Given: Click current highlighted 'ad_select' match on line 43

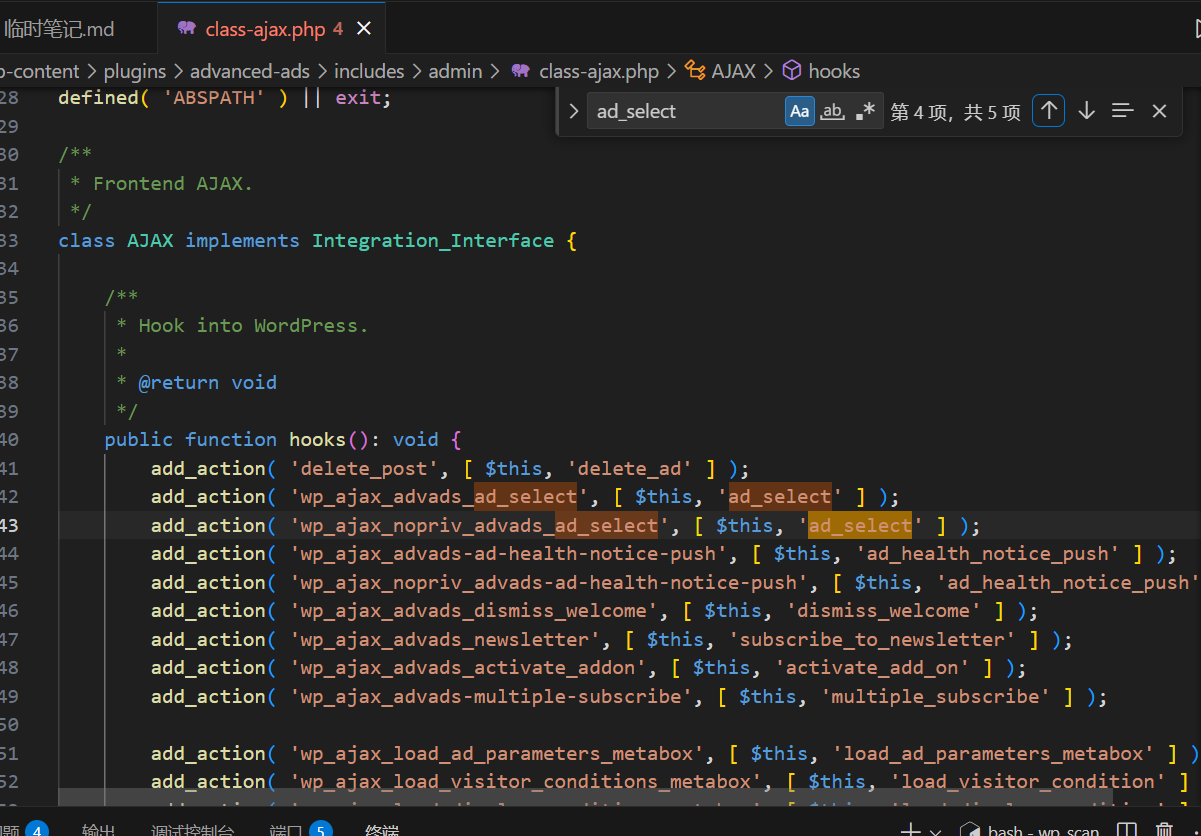Looking at the screenshot, I should 860,525.
